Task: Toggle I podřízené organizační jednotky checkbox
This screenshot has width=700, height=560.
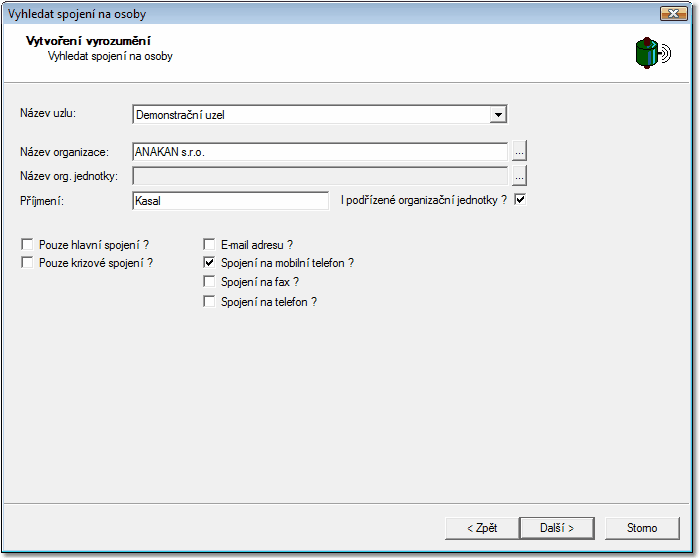Action: tap(520, 199)
